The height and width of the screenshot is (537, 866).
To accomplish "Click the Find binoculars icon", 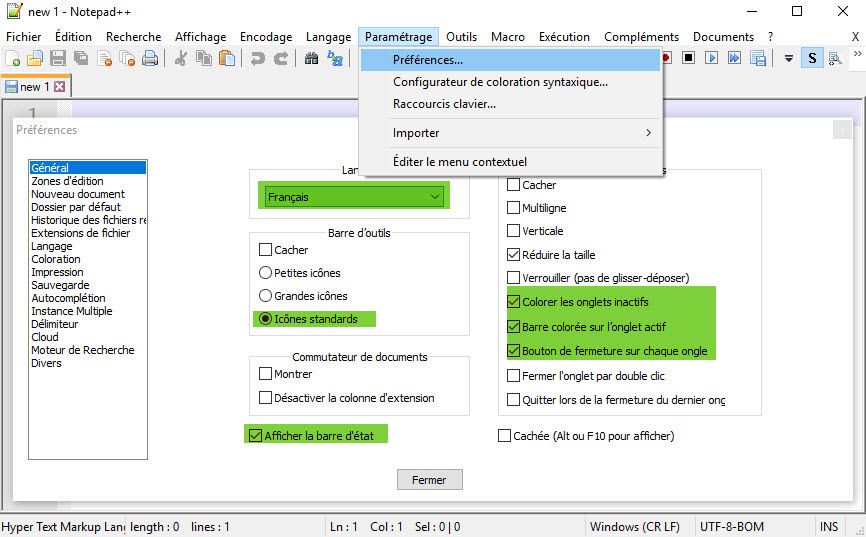I will click(311, 58).
